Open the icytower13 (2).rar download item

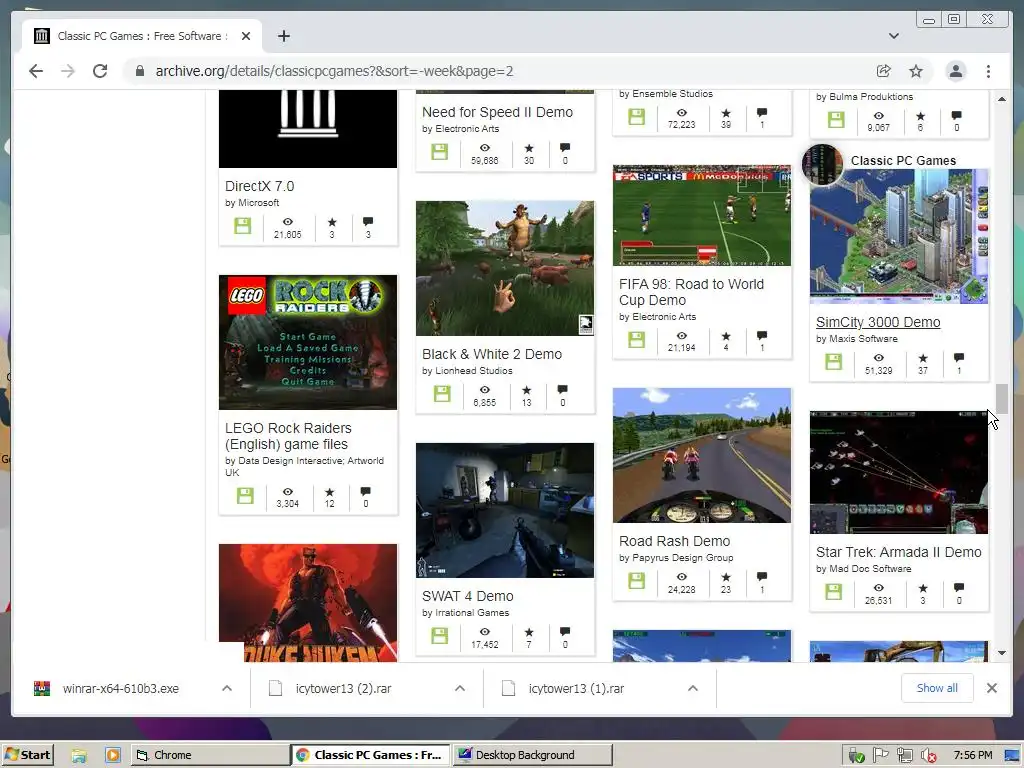(344, 689)
